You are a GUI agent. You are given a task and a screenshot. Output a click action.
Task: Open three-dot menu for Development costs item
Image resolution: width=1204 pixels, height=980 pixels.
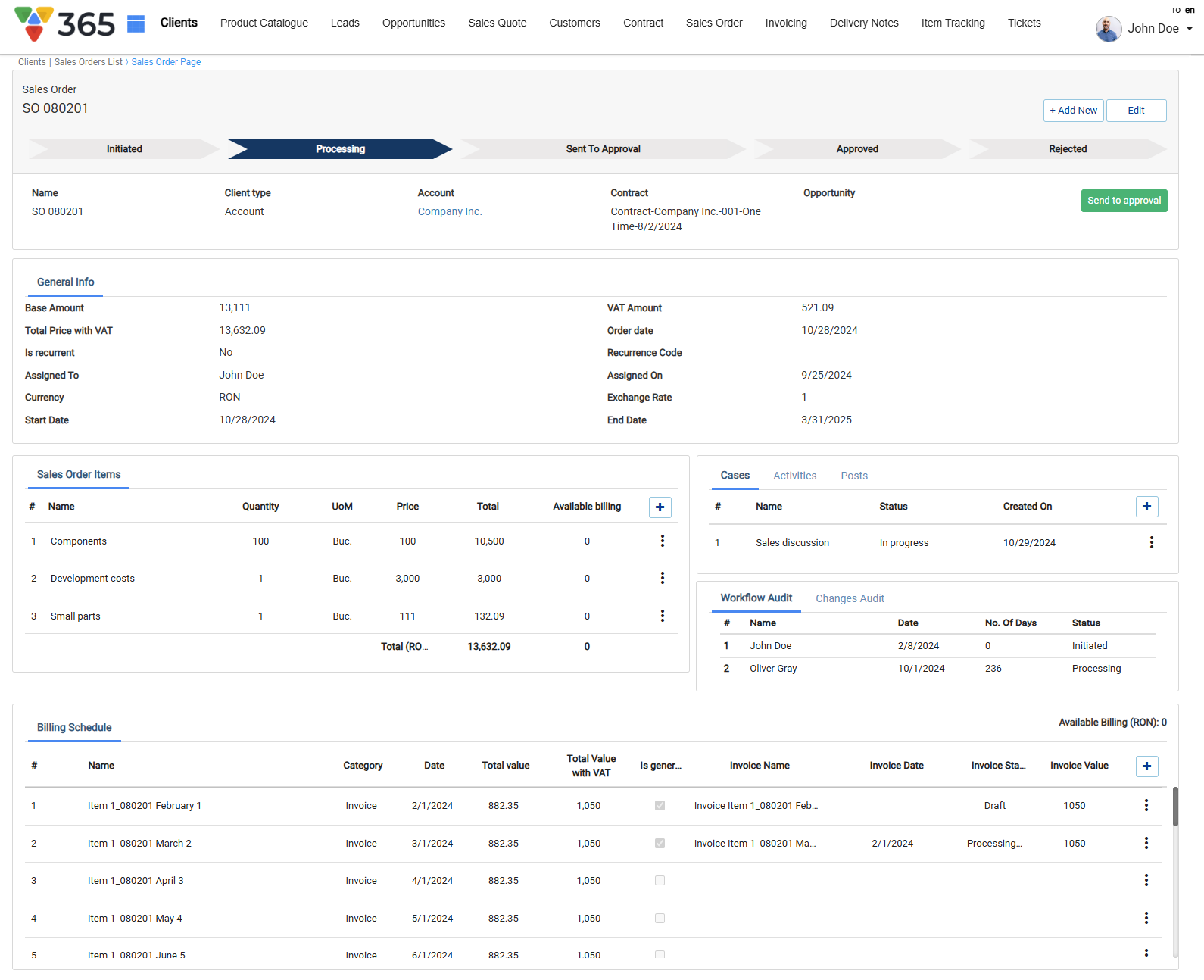662,579
